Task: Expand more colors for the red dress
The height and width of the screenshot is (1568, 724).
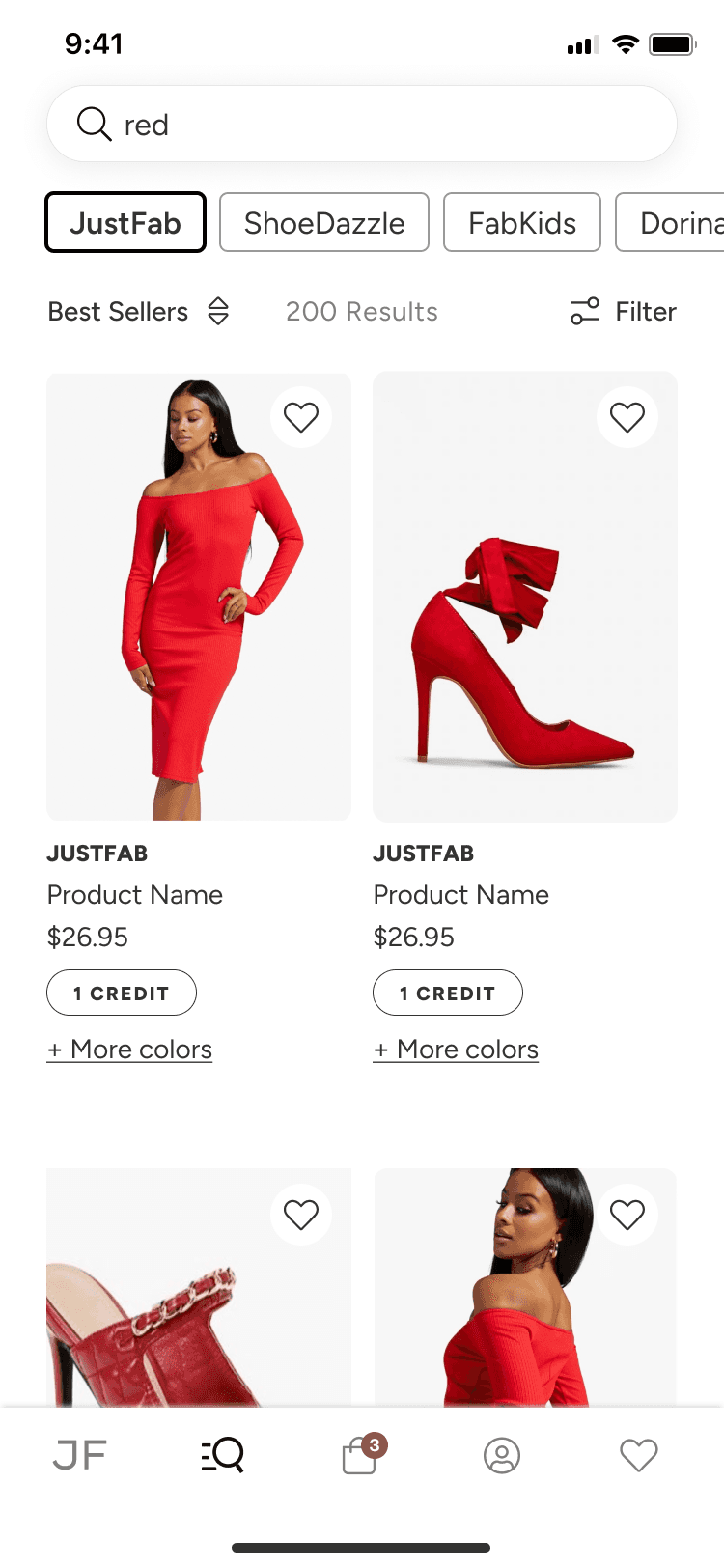Action: pos(129,1050)
